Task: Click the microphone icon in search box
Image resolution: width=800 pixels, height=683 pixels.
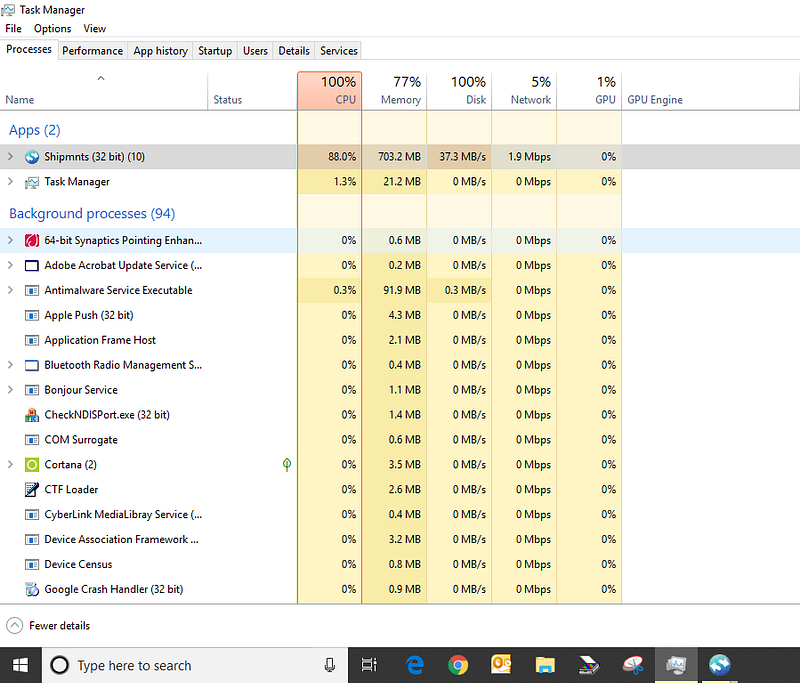Action: (330, 665)
